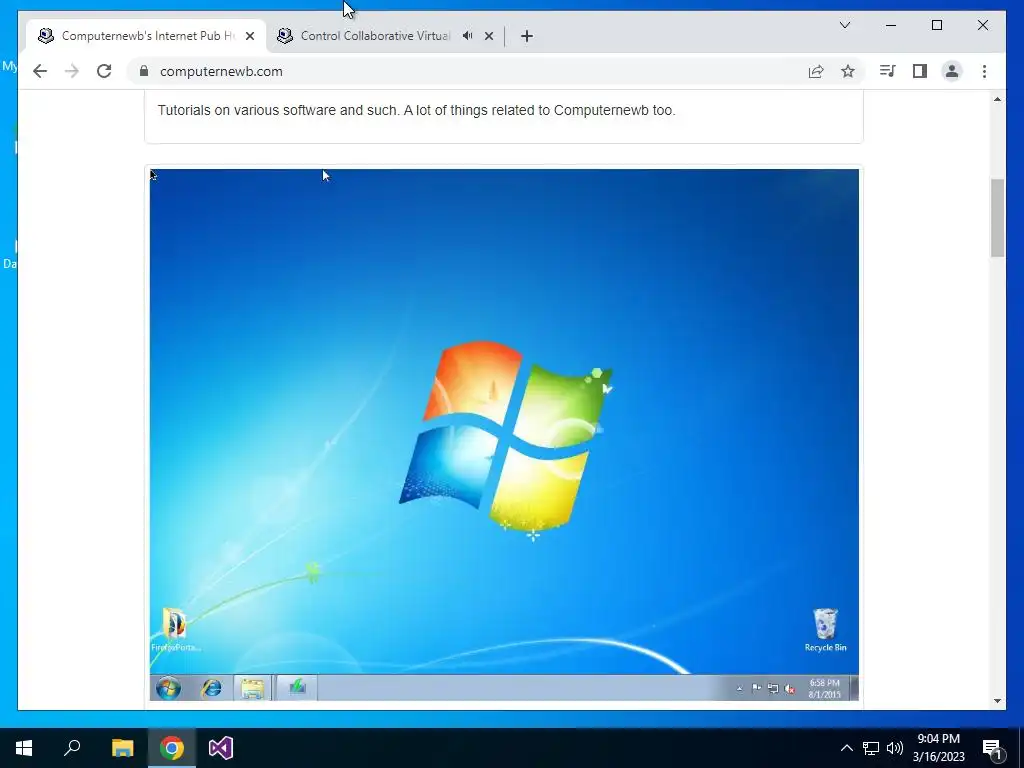
Task: Click the vertical scrollbar thumb
Action: [x=997, y=217]
